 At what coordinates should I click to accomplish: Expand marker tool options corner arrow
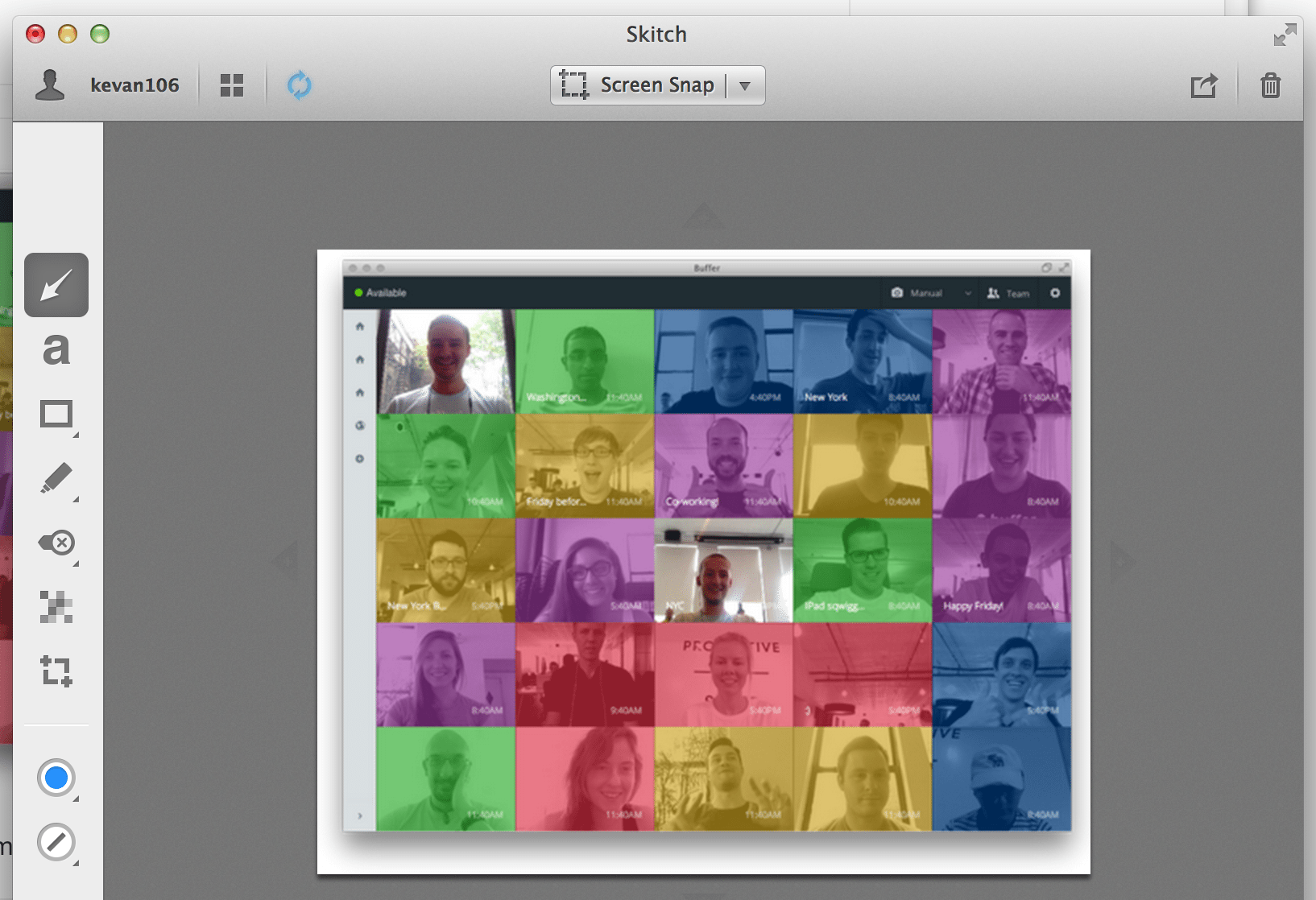pos(77,500)
